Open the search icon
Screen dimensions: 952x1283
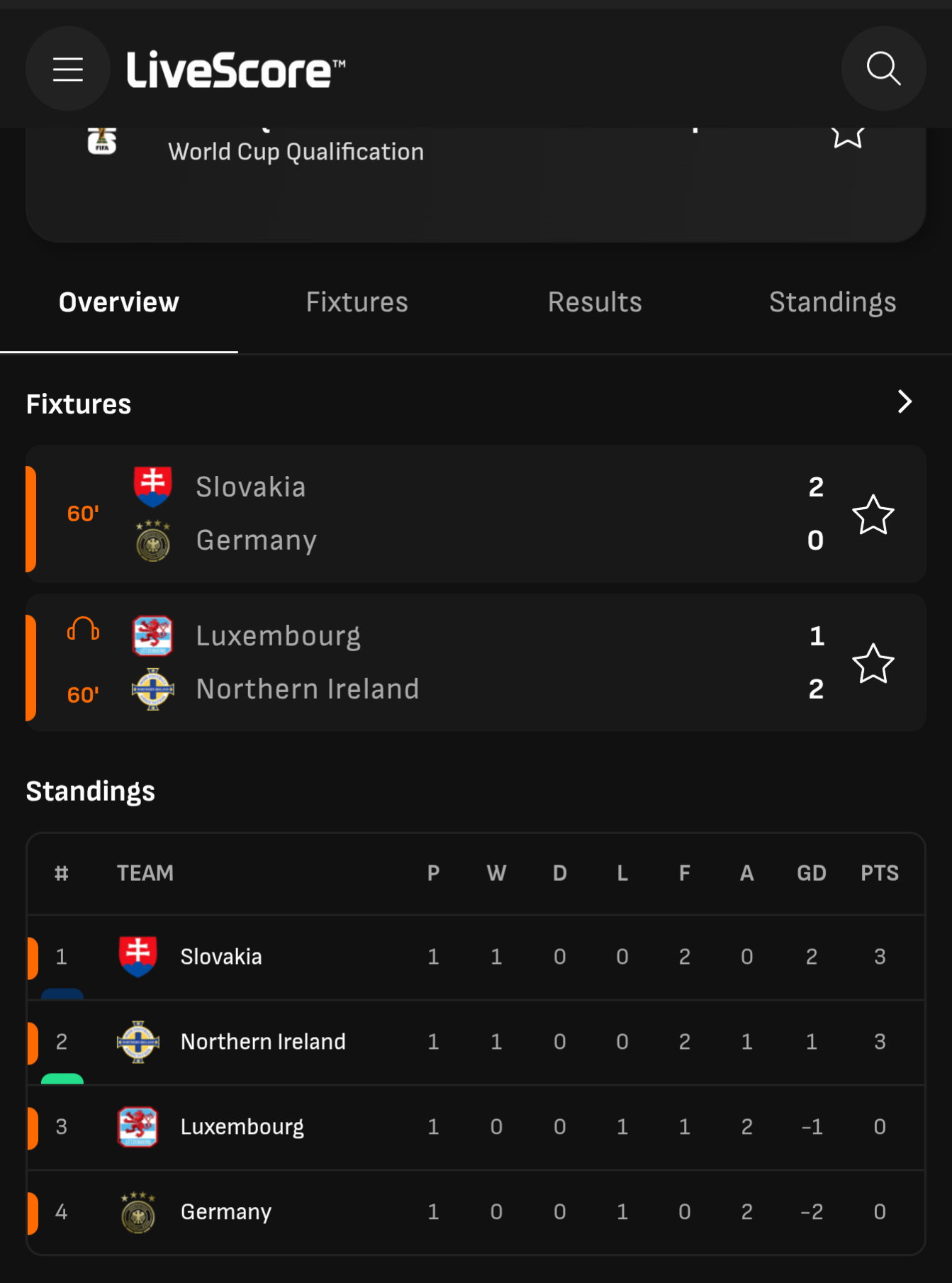(883, 69)
